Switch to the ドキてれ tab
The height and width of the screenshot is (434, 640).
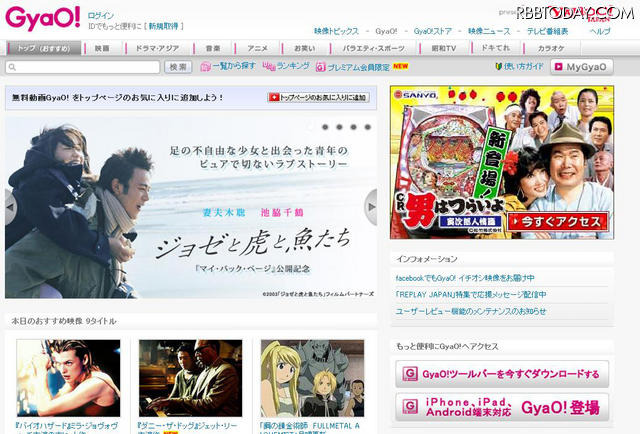point(496,48)
